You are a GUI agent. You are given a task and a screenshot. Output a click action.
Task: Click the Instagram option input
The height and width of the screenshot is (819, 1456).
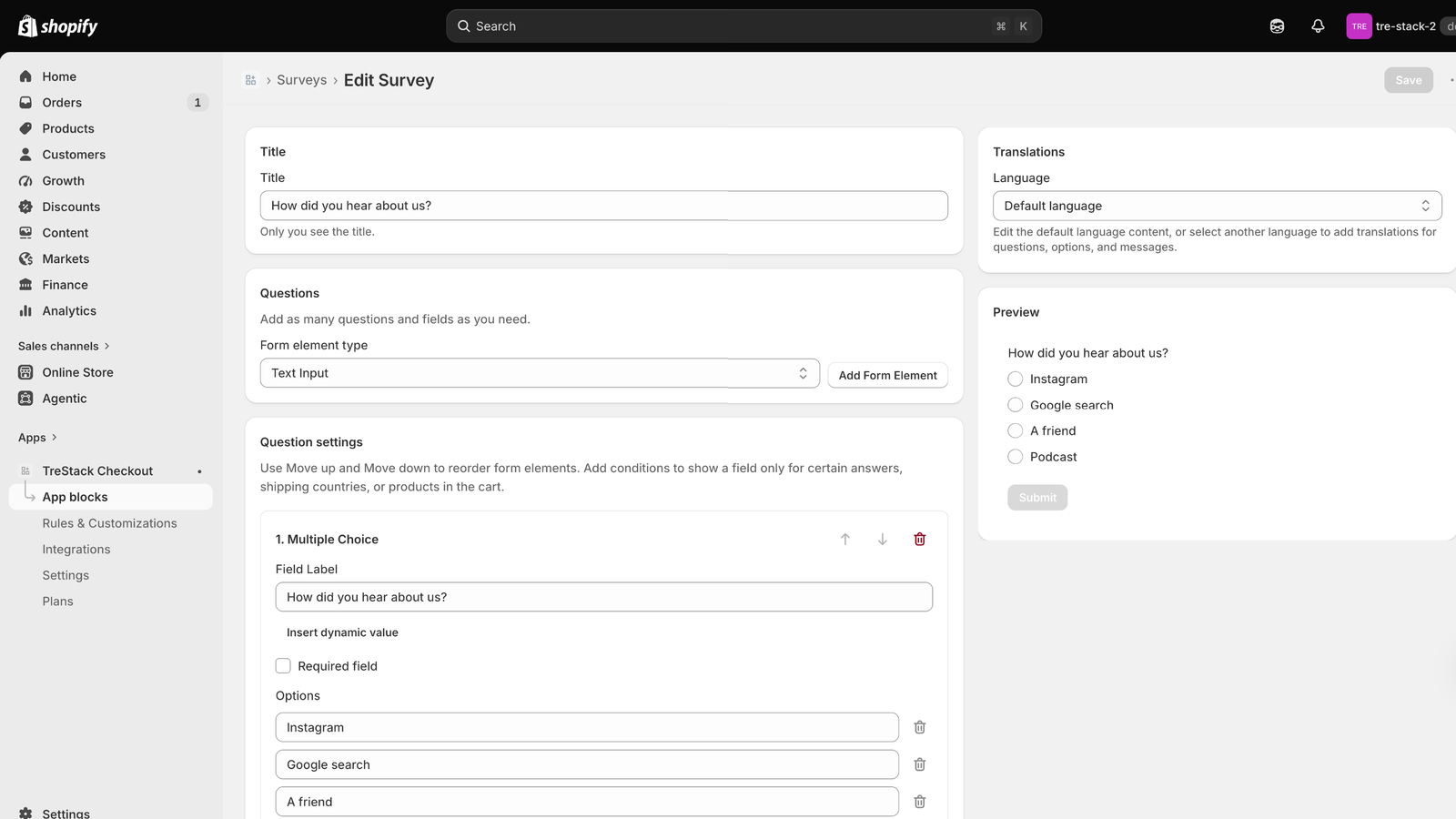tap(587, 727)
